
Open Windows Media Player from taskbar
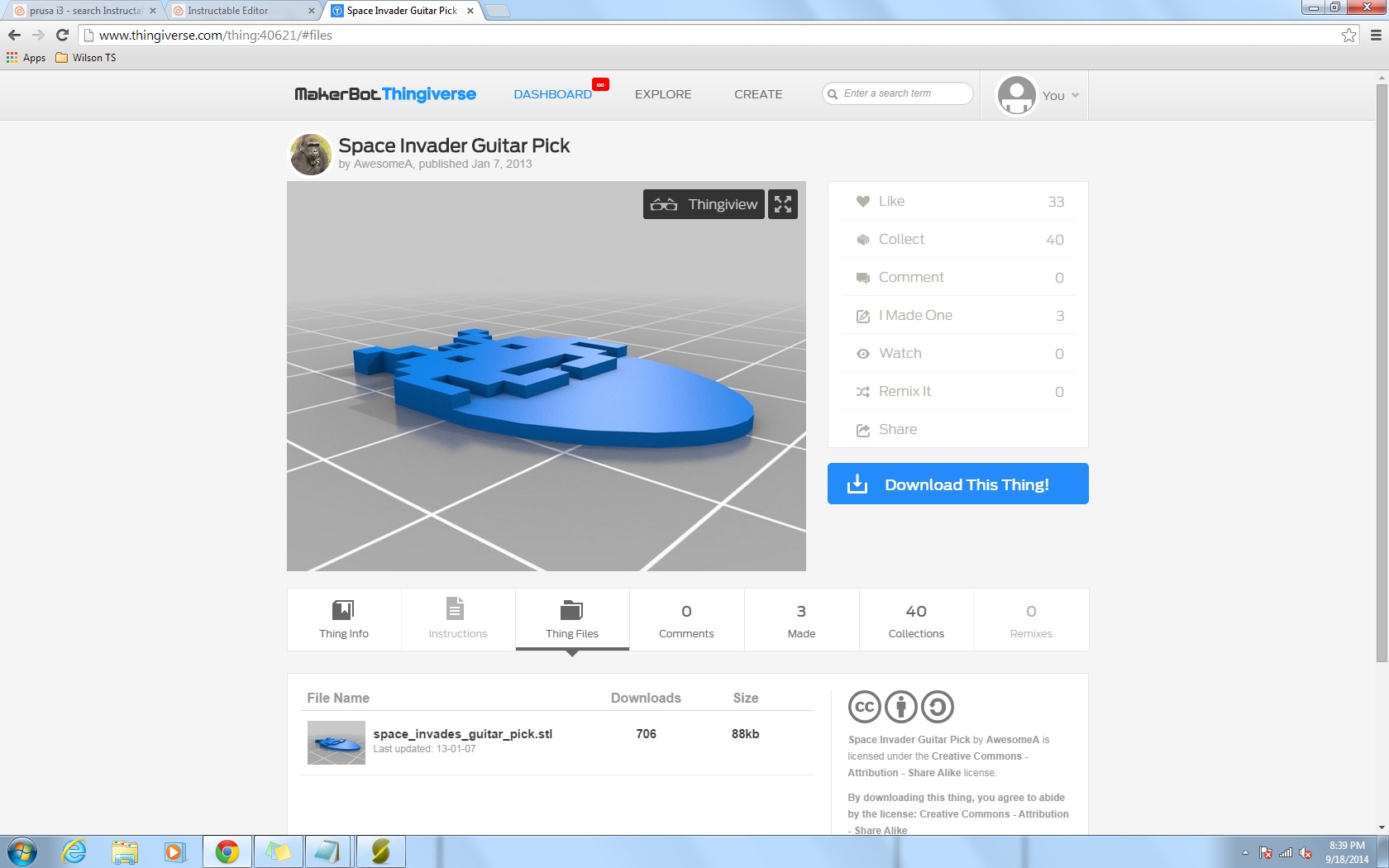pos(175,851)
